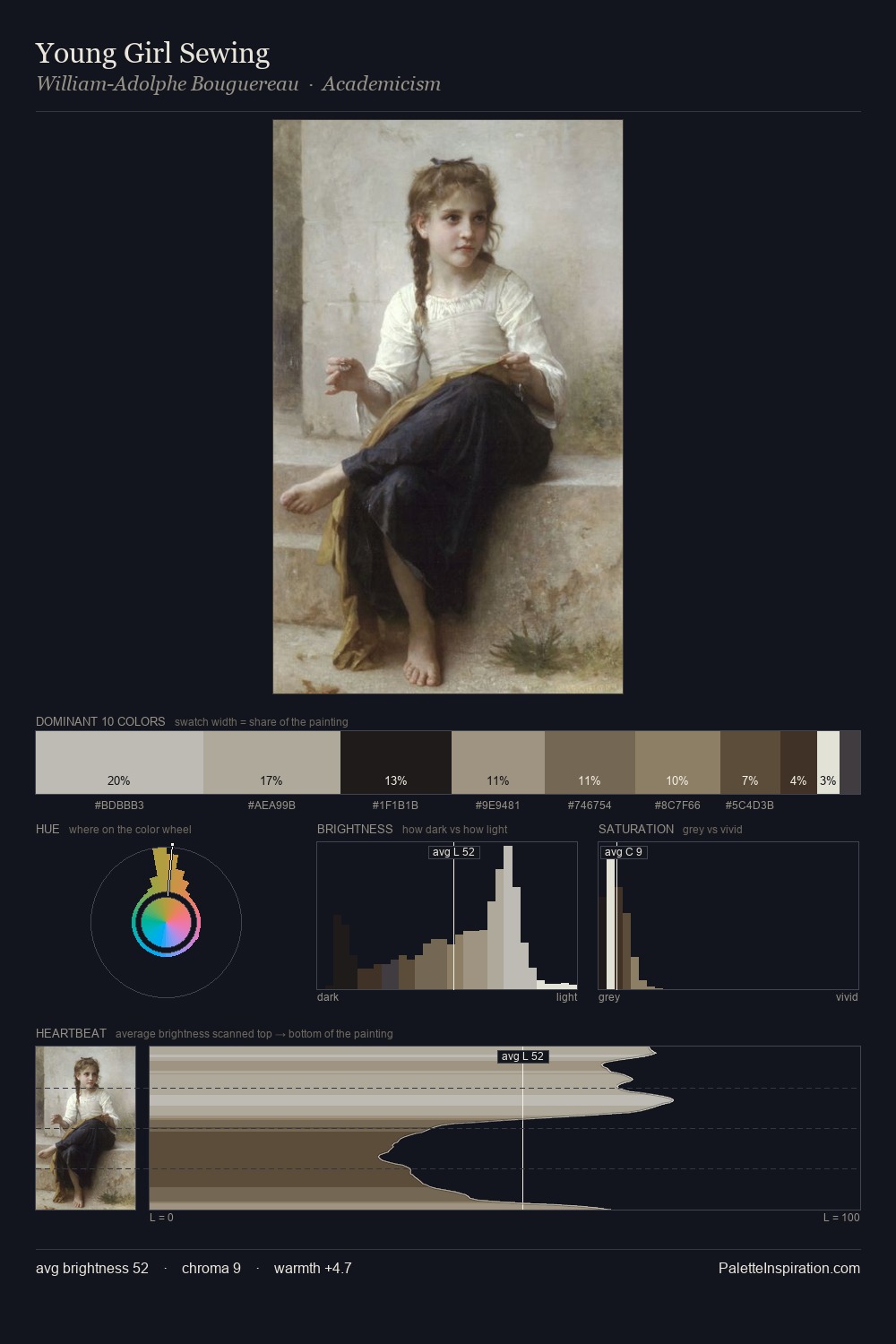The height and width of the screenshot is (1344, 896).
Task: Click the "grey" axis label under the Saturation chart
Action: (x=609, y=997)
